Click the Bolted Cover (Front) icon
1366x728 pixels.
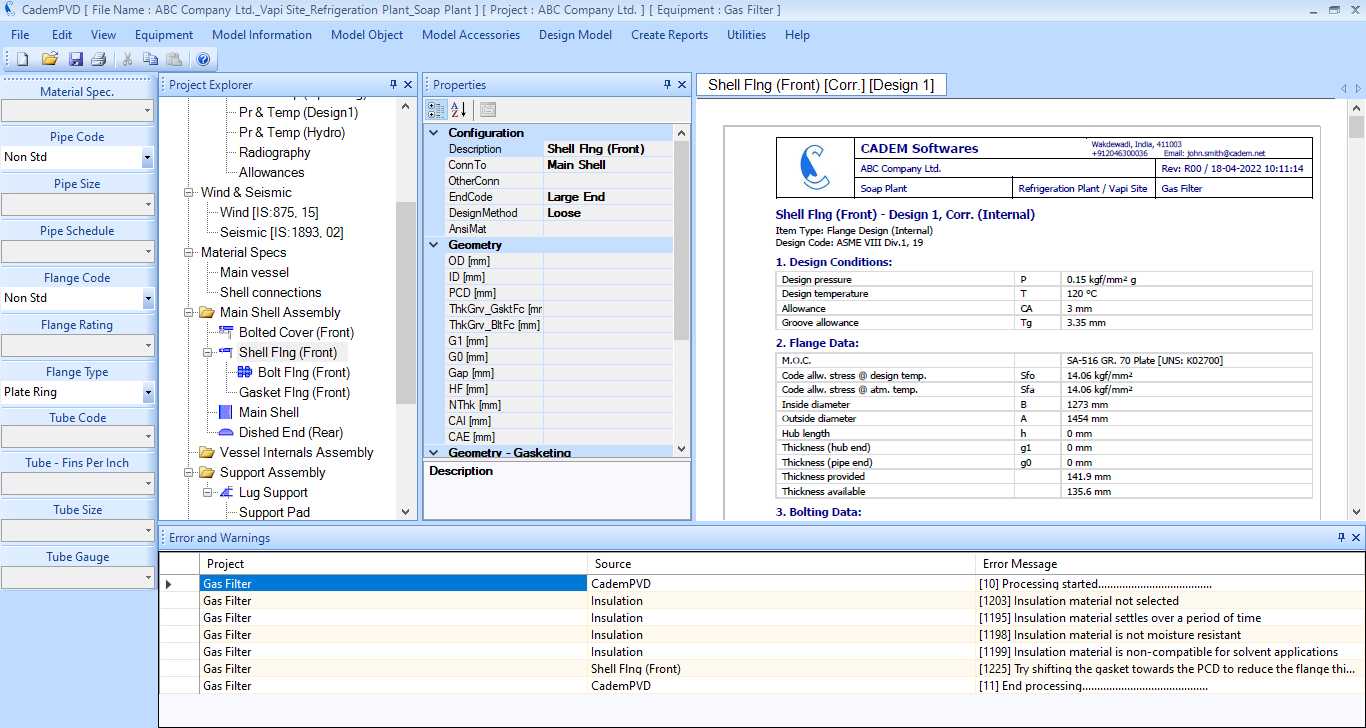click(x=226, y=332)
